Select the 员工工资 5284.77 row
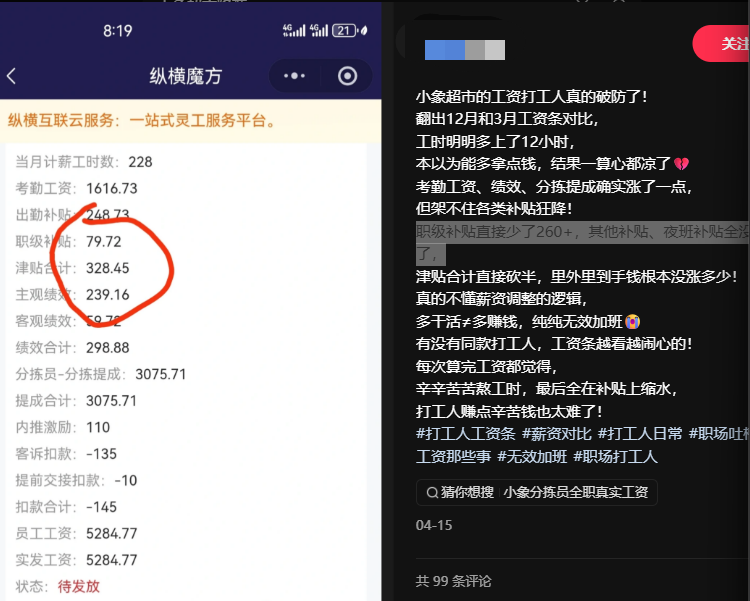The height and width of the screenshot is (601, 750). [x=76, y=534]
